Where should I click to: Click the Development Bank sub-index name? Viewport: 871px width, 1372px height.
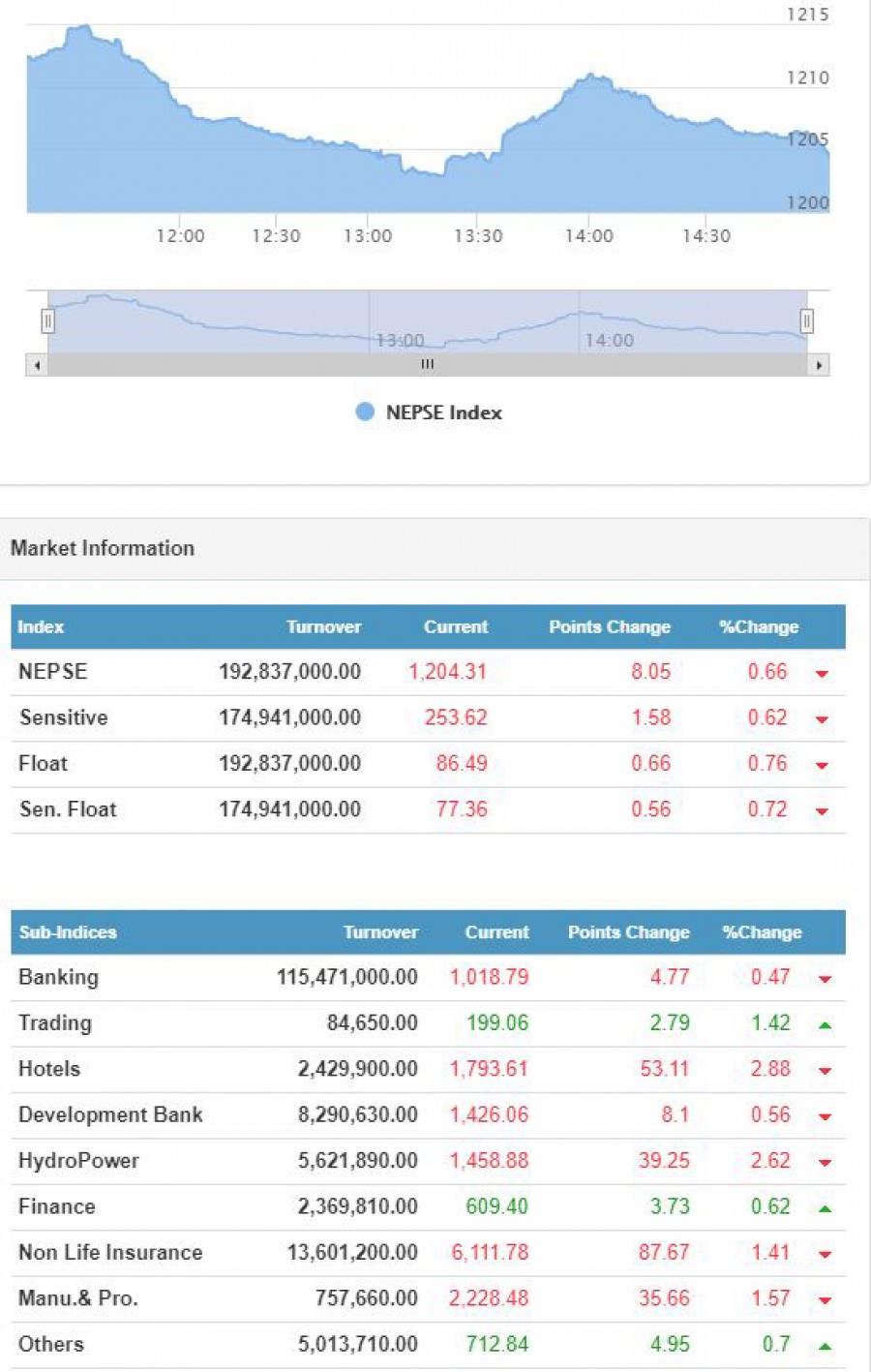click(x=110, y=1114)
